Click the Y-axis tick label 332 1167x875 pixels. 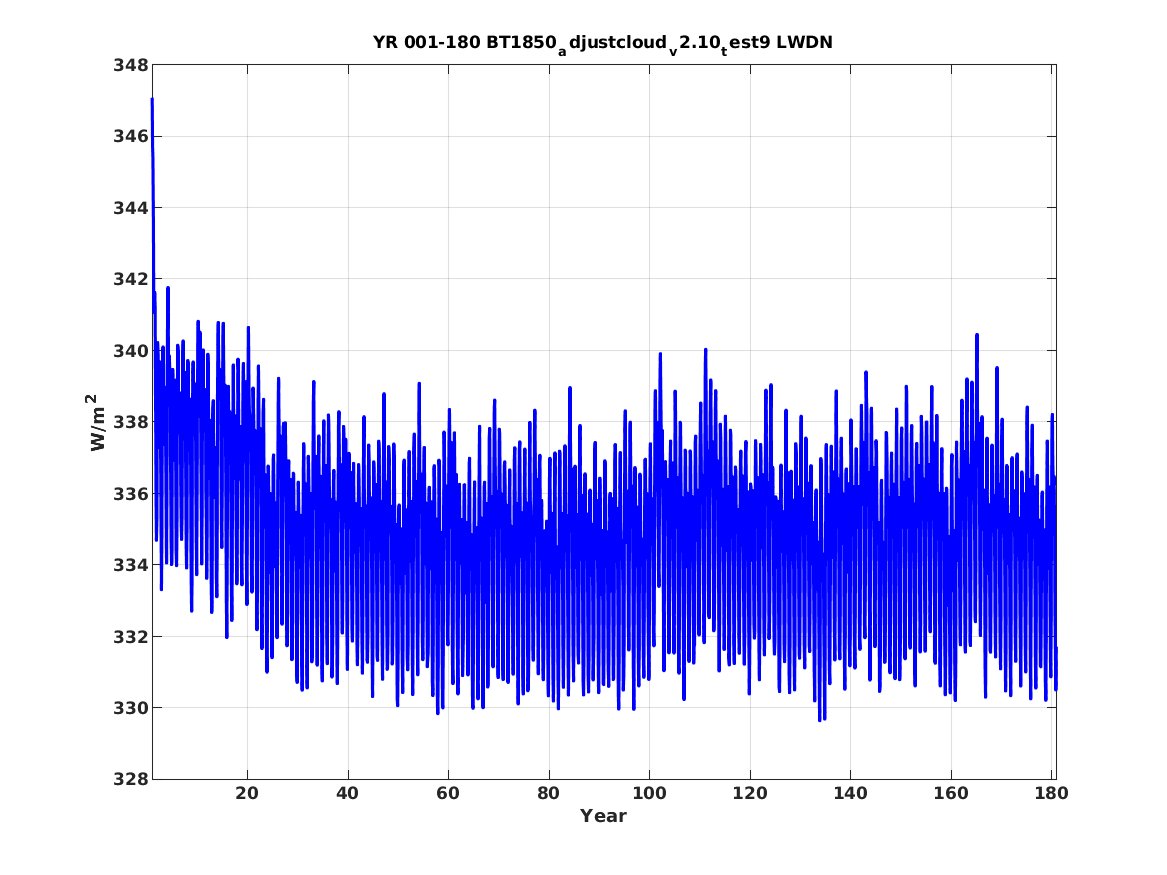130,637
